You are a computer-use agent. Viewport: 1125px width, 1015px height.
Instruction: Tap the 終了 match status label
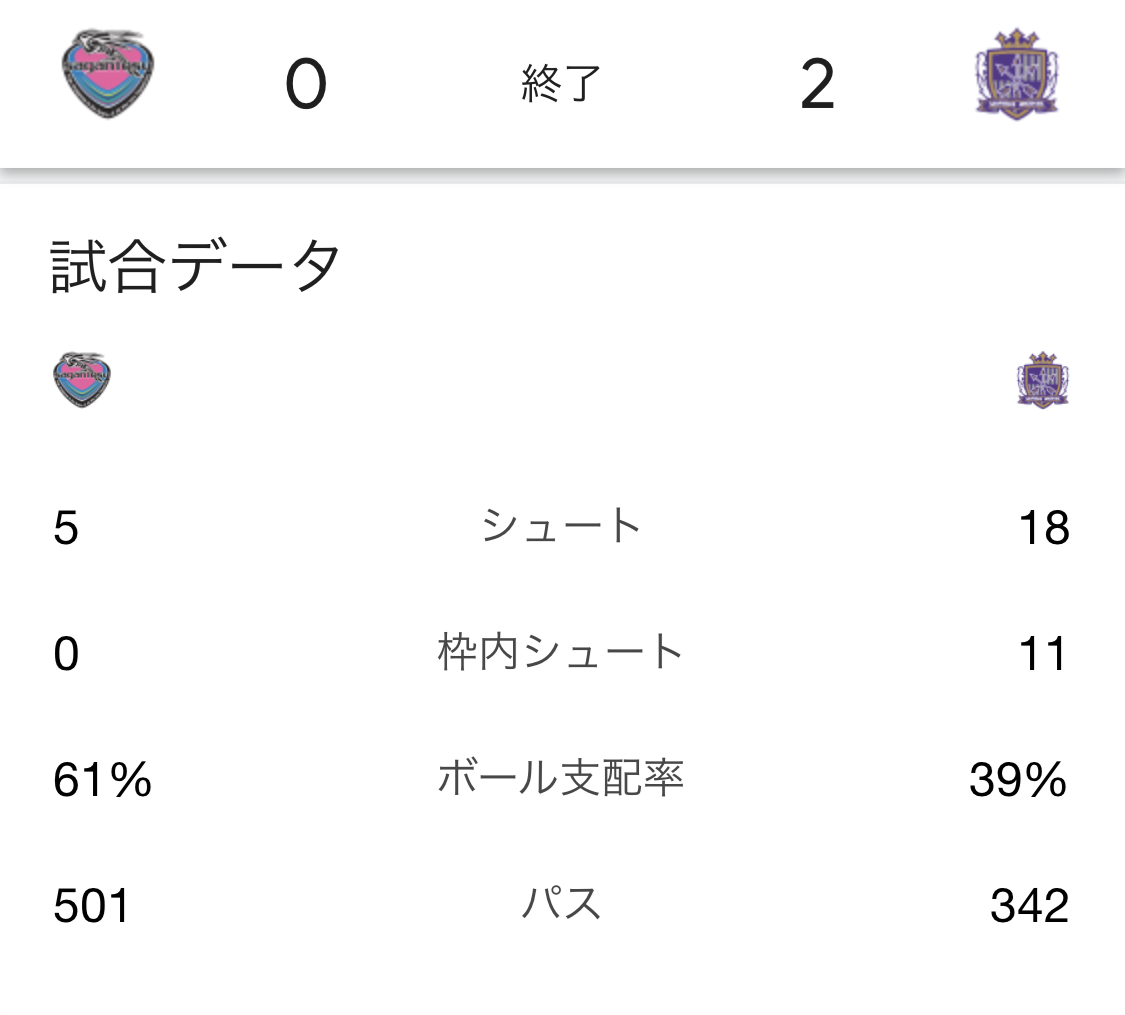coord(561,86)
